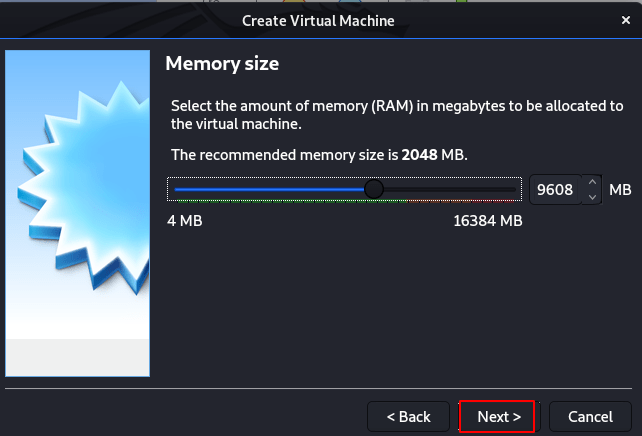
Task: Cancel the virtual machine wizard
Action: [x=590, y=417]
